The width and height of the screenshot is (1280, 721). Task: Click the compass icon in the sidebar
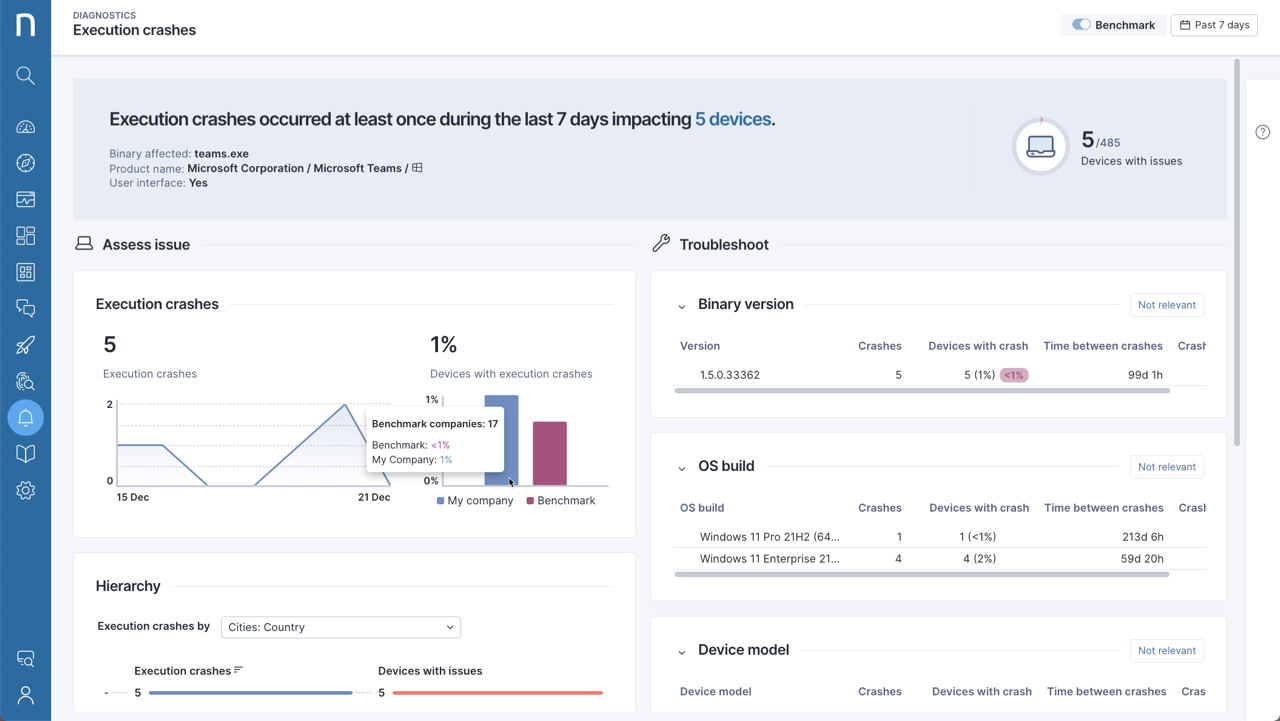(x=26, y=163)
